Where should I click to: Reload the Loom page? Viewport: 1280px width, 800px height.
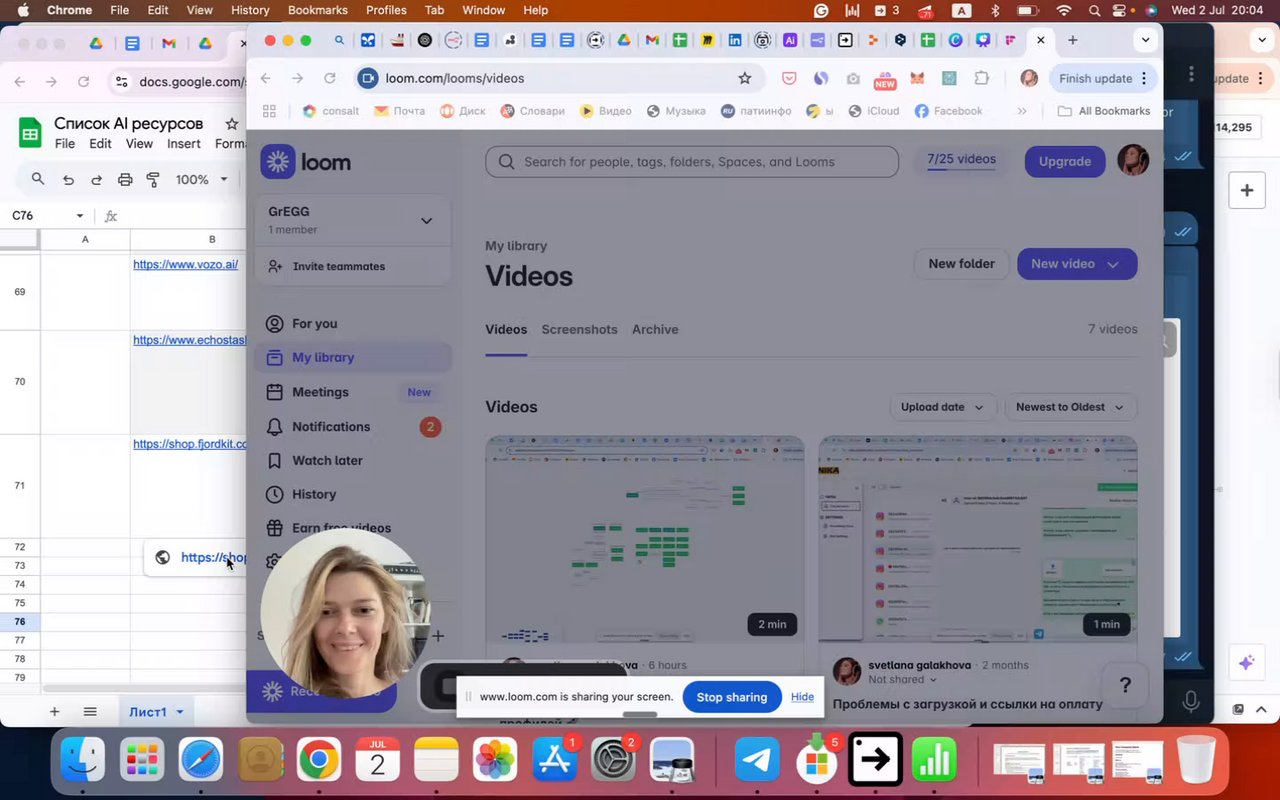[330, 78]
